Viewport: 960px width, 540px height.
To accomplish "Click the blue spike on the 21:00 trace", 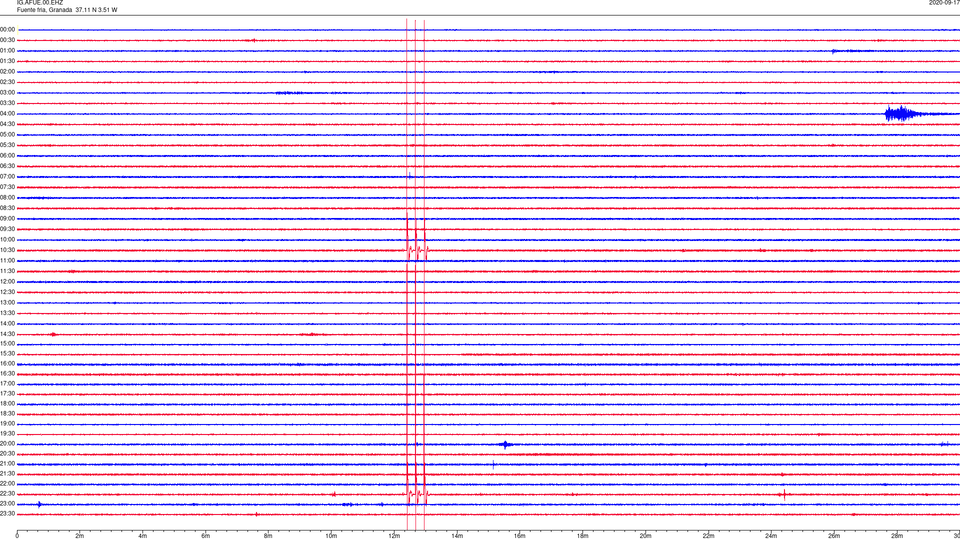I will [x=493, y=464].
